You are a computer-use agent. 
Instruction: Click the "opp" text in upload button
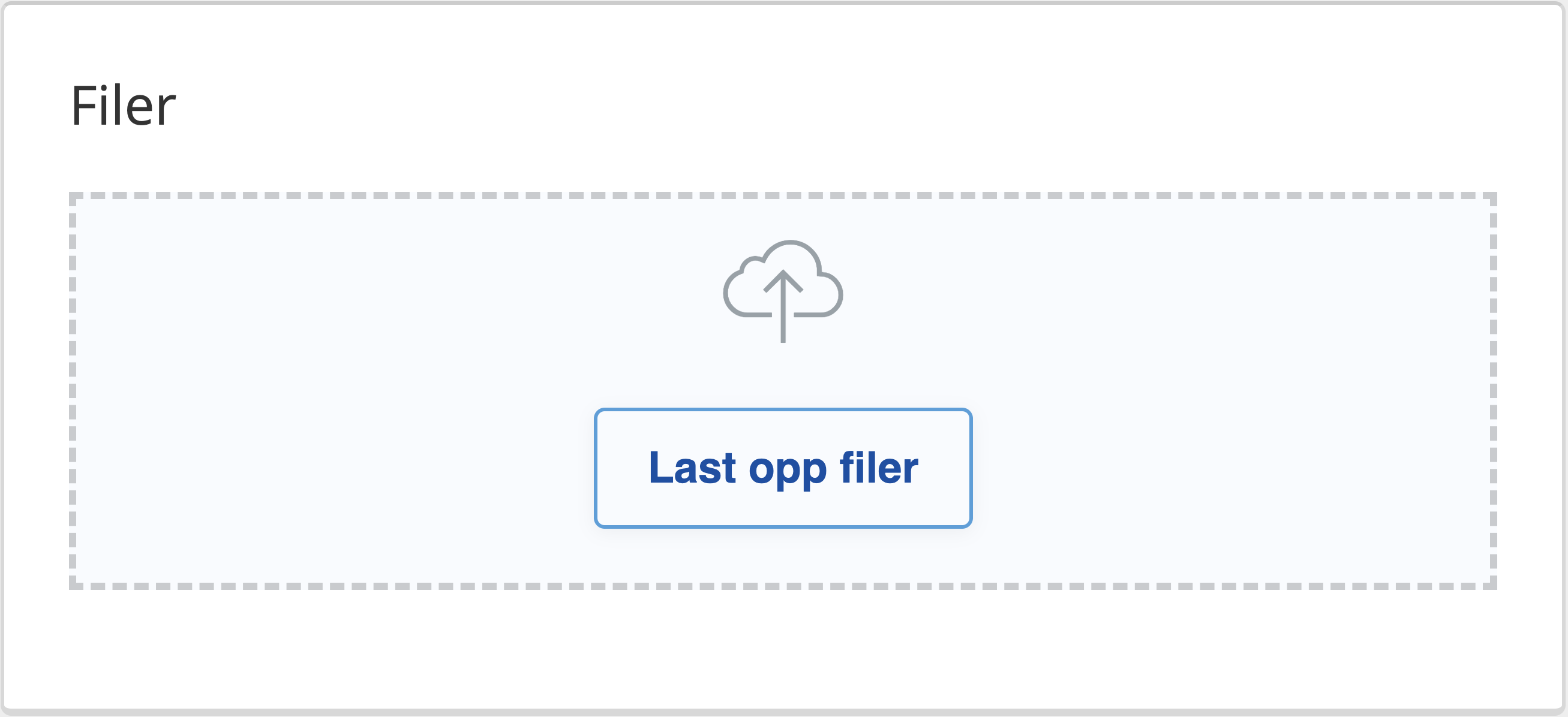click(x=788, y=471)
